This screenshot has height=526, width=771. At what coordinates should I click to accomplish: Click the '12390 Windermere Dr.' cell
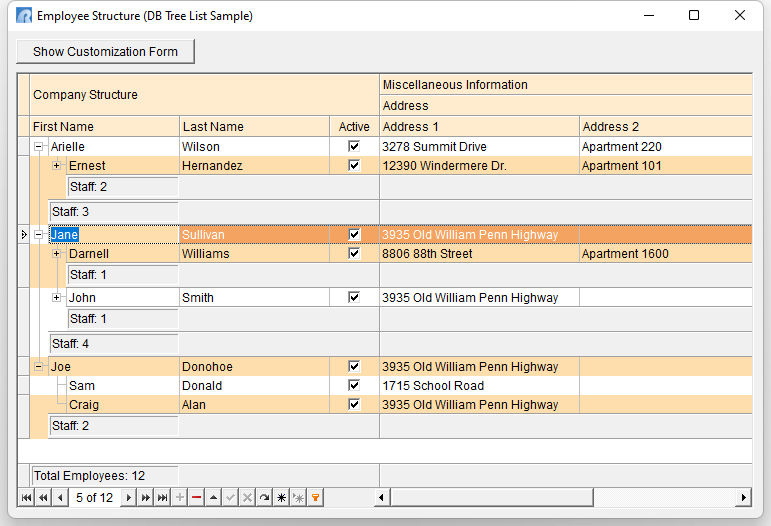[479, 166]
